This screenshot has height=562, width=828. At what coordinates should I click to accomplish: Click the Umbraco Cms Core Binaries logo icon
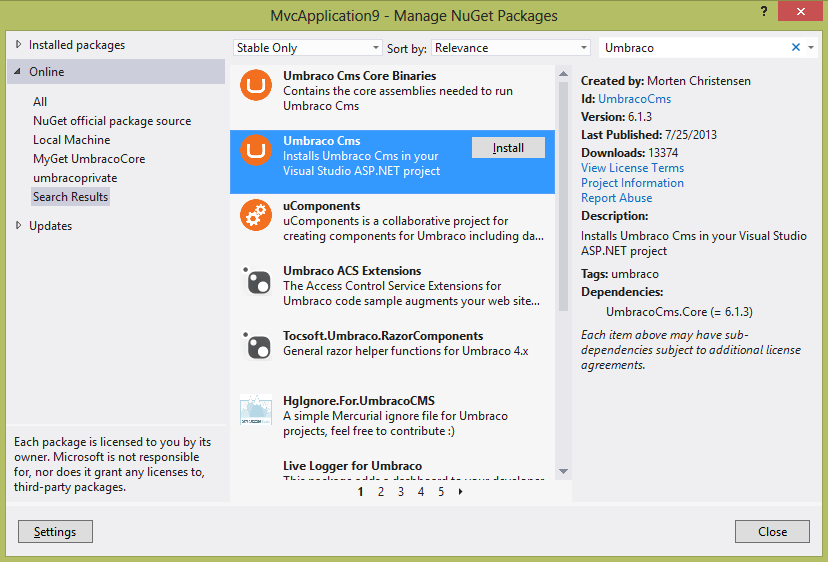[x=256, y=85]
